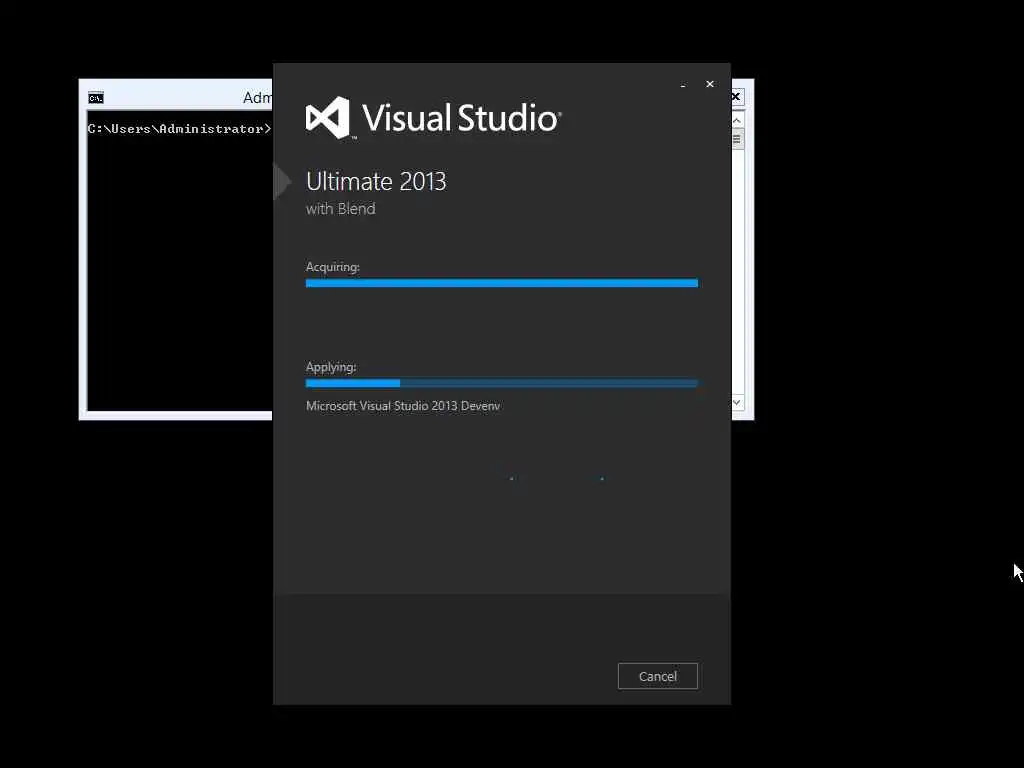The height and width of the screenshot is (768, 1024).
Task: Click the Command Prompt scroll down arrow
Action: click(737, 402)
